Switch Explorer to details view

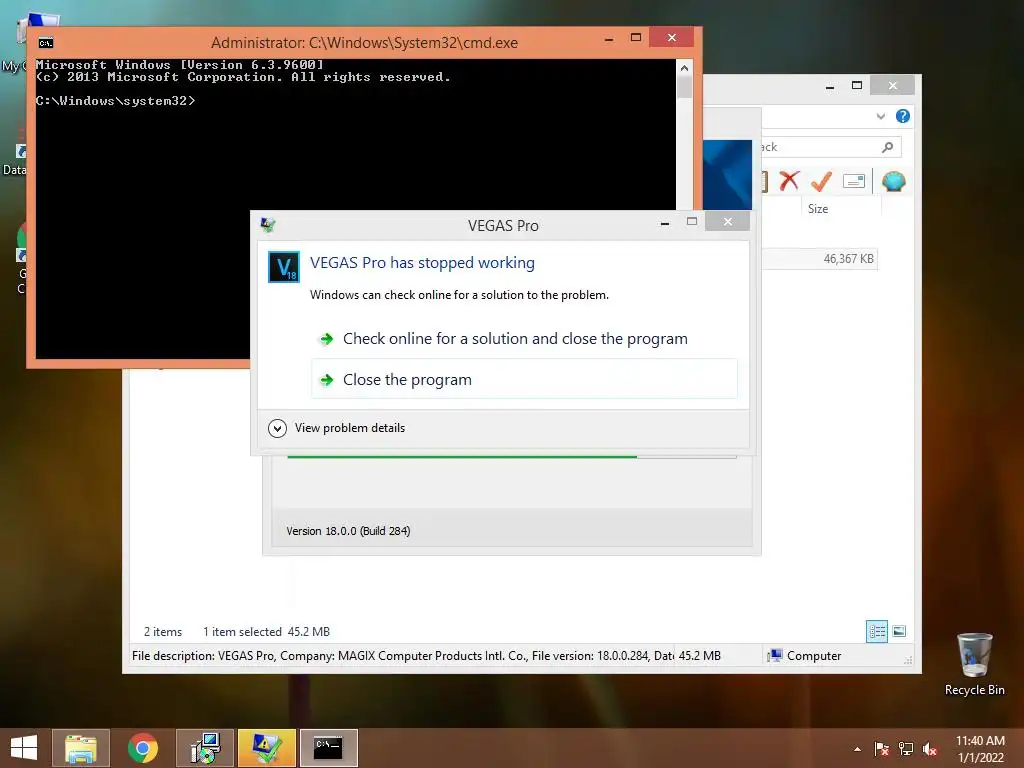click(x=876, y=631)
